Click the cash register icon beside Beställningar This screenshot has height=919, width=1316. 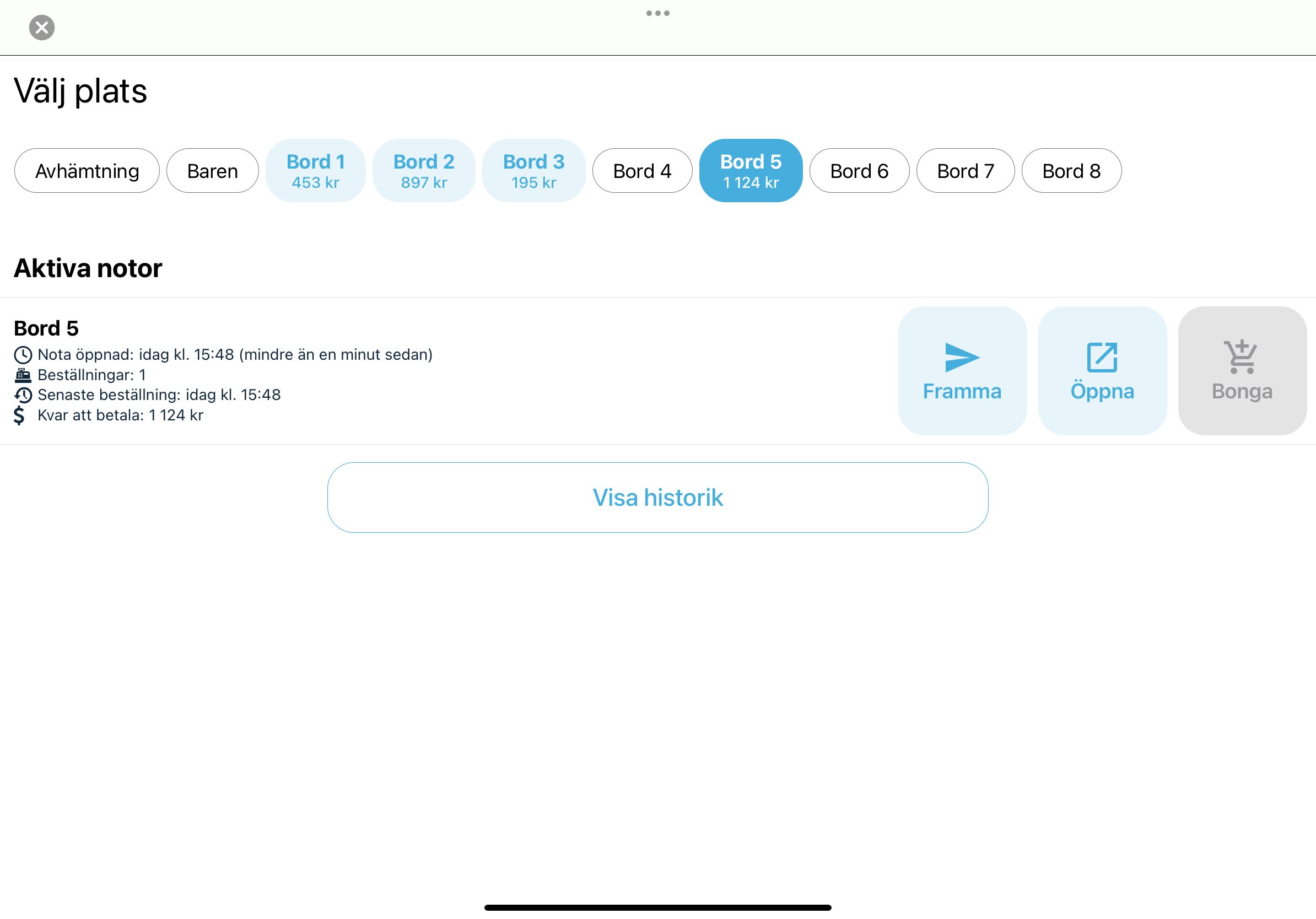pyautogui.click(x=23, y=375)
